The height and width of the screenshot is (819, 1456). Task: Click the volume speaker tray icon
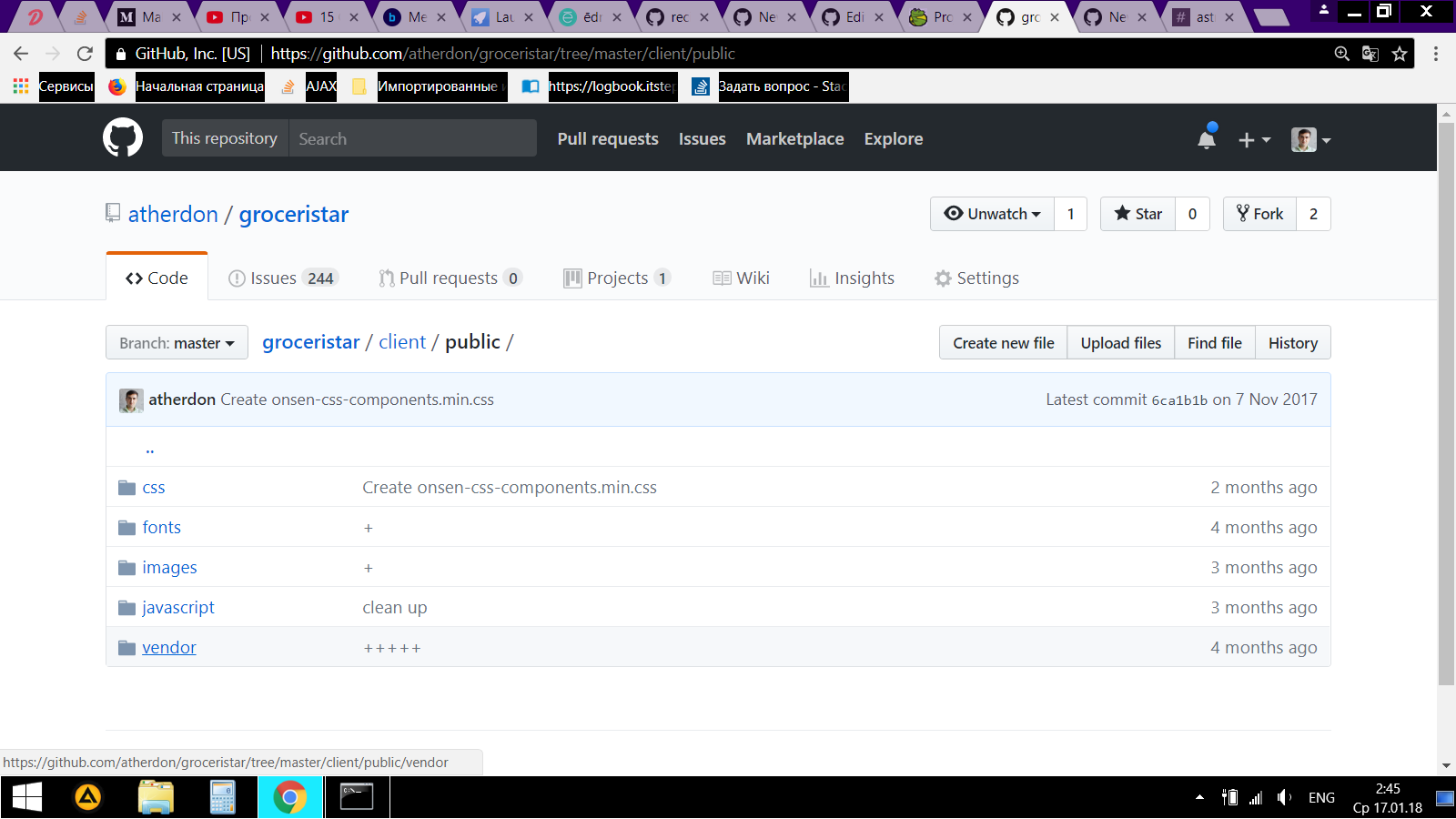tap(1284, 798)
